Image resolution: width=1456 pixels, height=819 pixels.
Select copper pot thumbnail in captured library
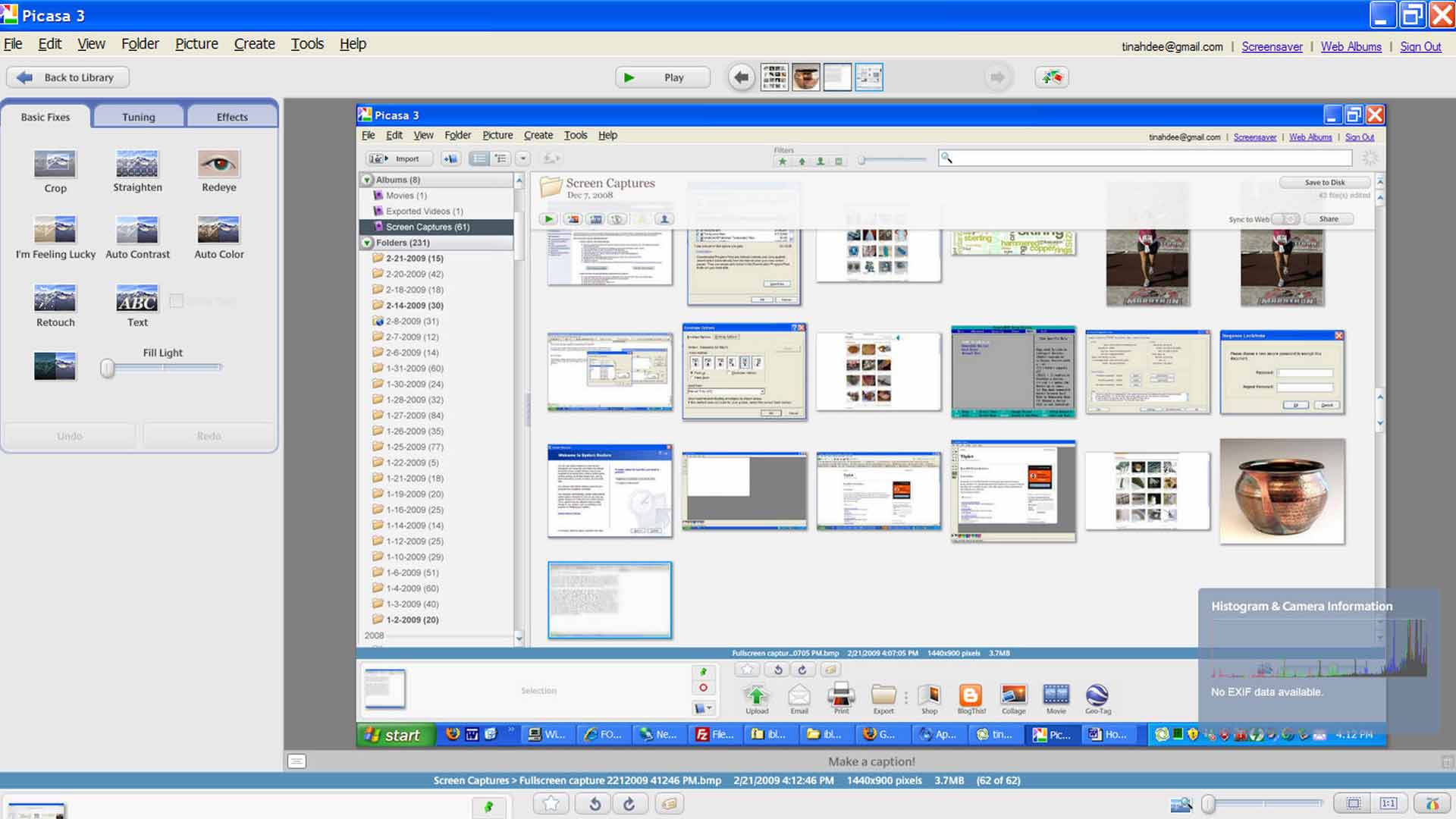coord(1282,491)
